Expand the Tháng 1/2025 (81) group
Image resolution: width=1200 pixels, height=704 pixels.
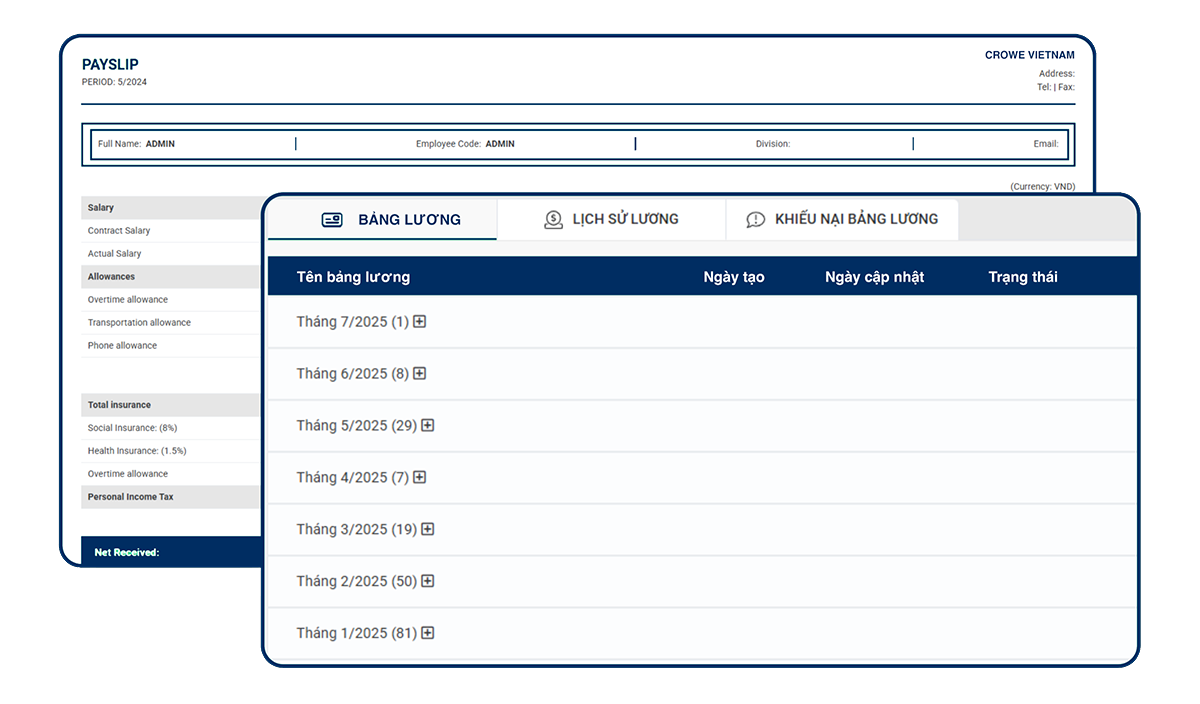[428, 634]
